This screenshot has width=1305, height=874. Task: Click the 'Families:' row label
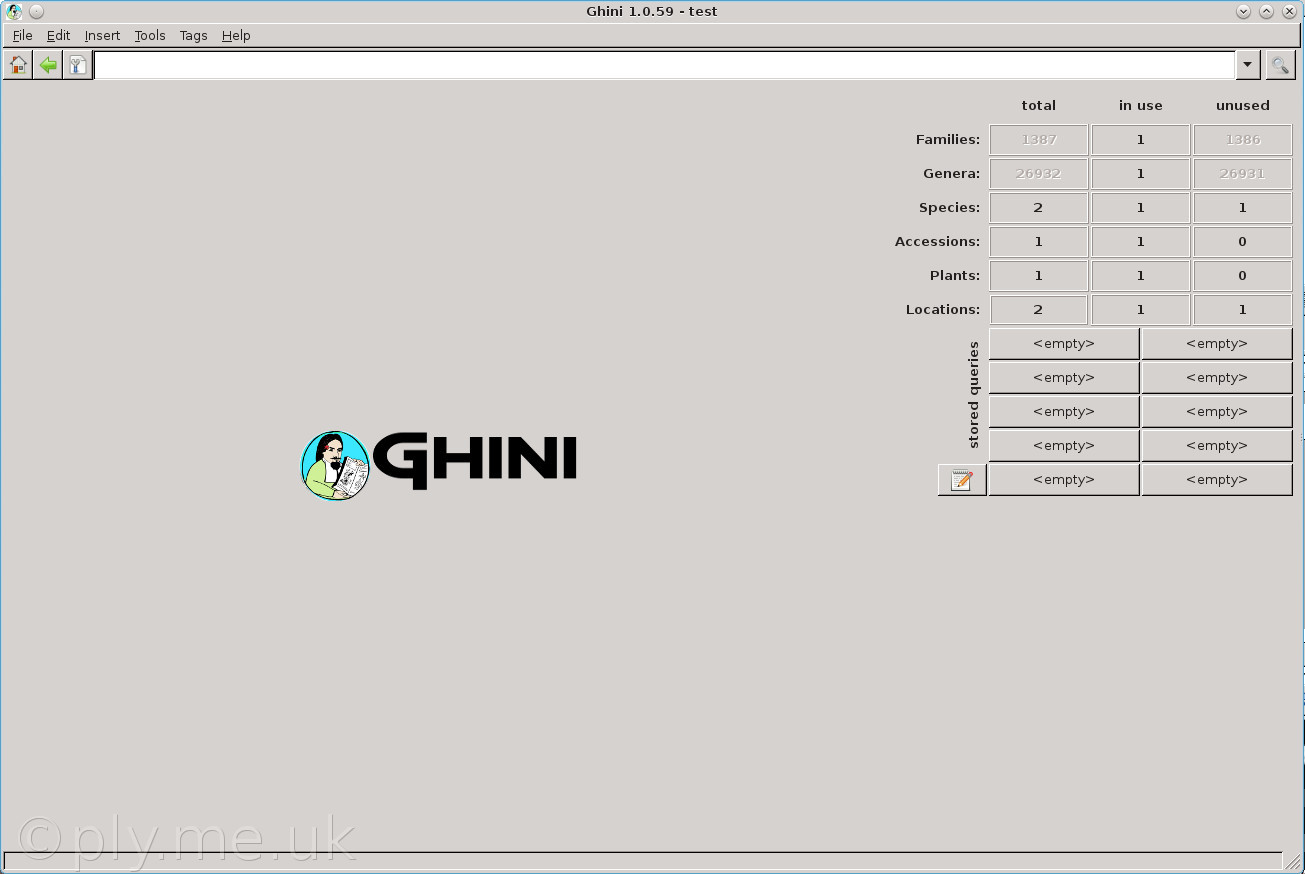click(948, 140)
